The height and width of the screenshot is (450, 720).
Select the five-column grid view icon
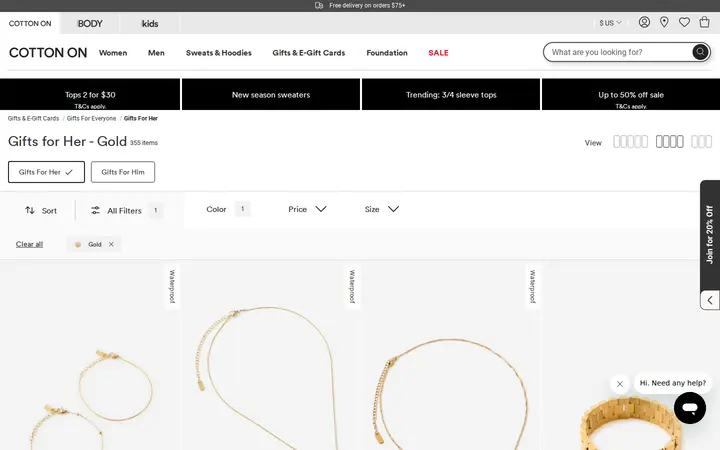point(630,141)
